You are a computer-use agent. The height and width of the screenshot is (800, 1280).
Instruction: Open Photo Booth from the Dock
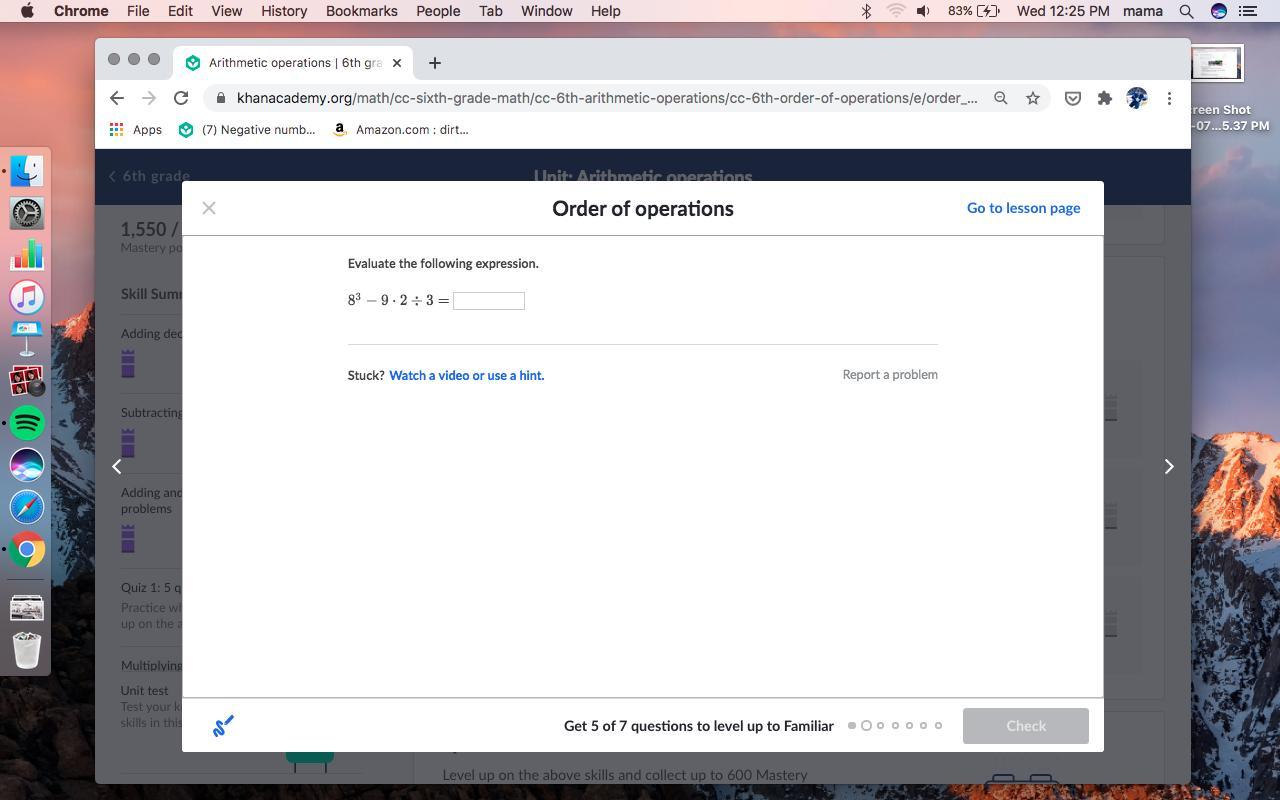point(27,381)
